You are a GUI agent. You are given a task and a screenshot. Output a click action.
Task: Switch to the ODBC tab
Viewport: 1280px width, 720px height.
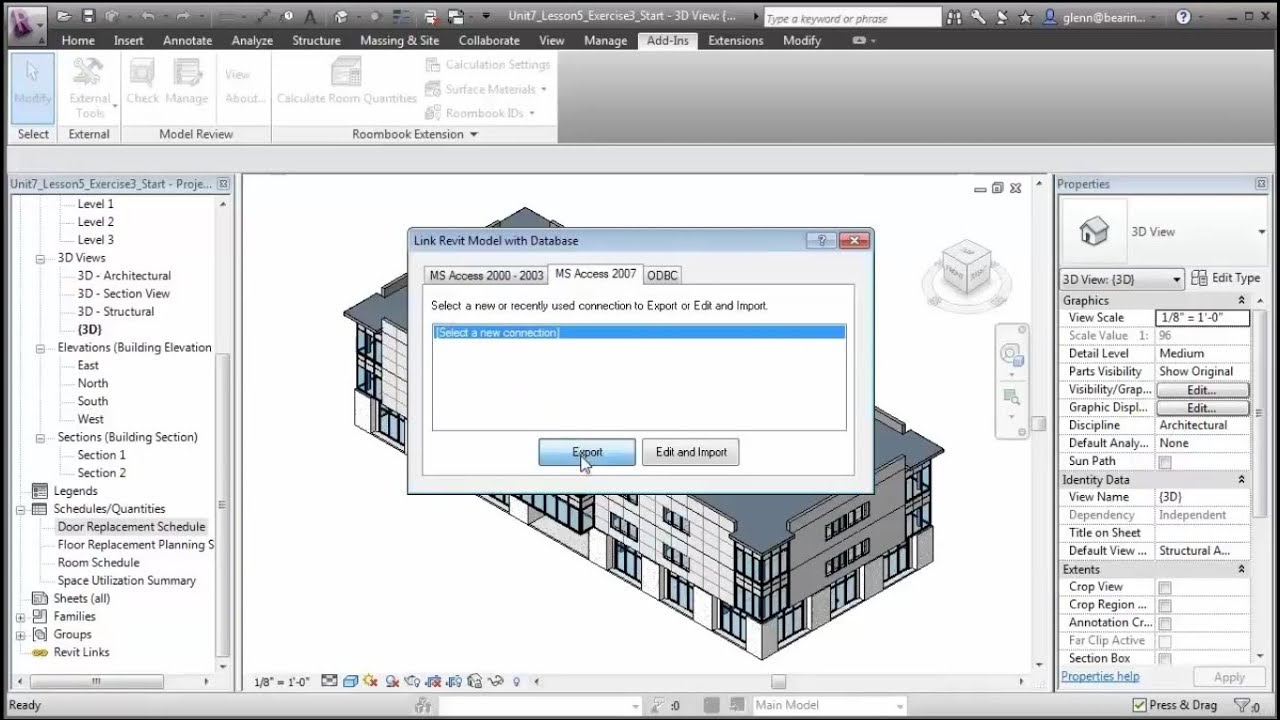[x=662, y=275]
